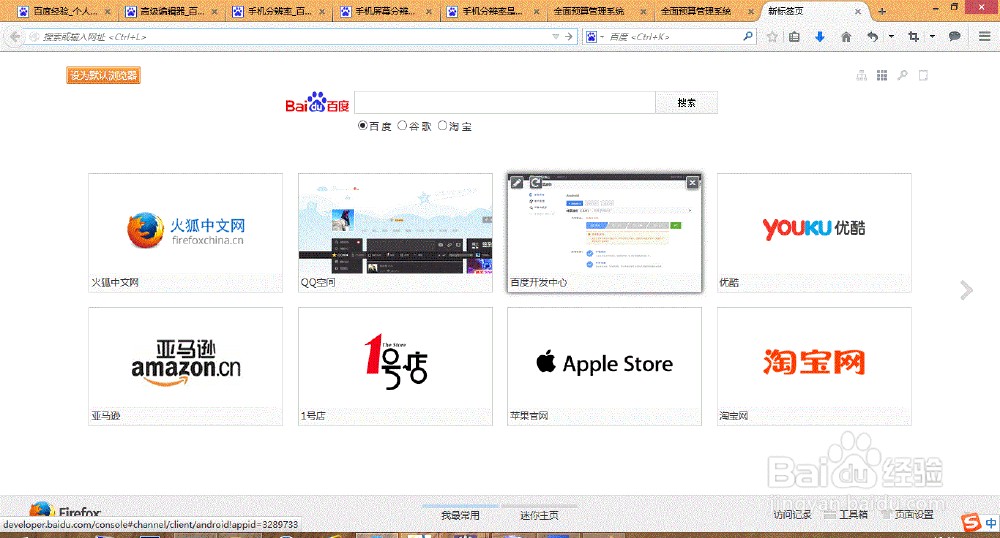Open the QQ空间 tile

point(395,233)
